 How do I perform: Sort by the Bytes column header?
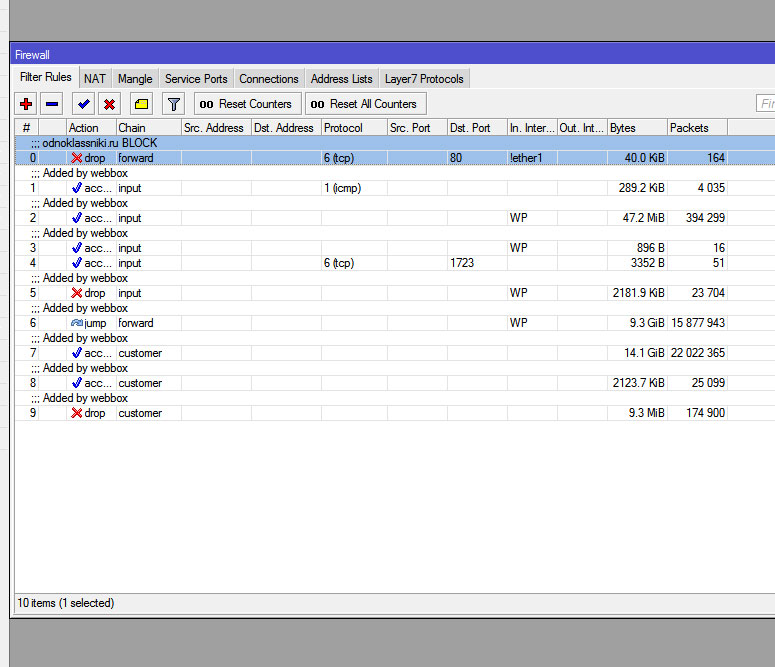coord(636,128)
